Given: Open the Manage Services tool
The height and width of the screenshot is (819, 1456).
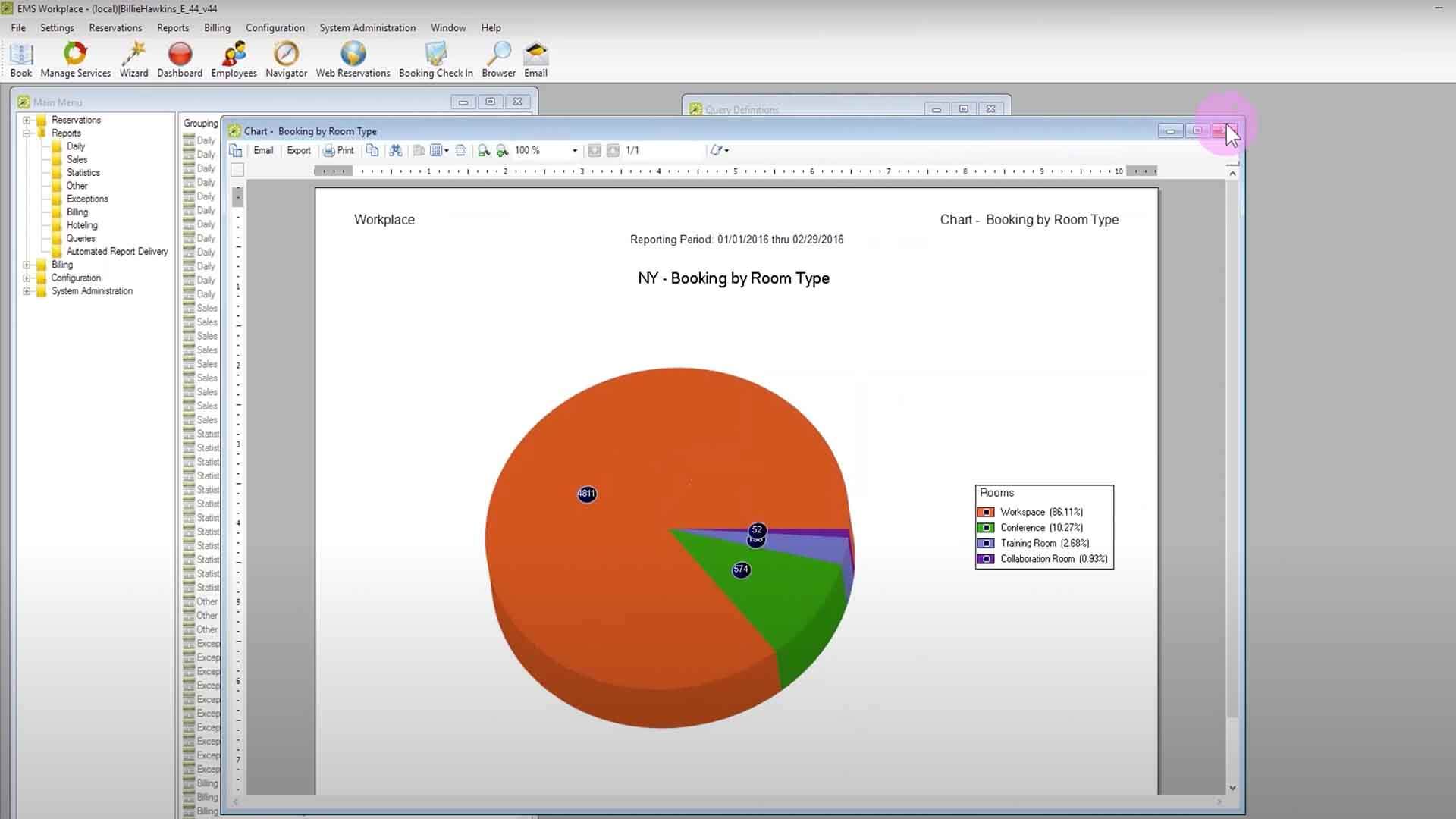Looking at the screenshot, I should 75,59.
